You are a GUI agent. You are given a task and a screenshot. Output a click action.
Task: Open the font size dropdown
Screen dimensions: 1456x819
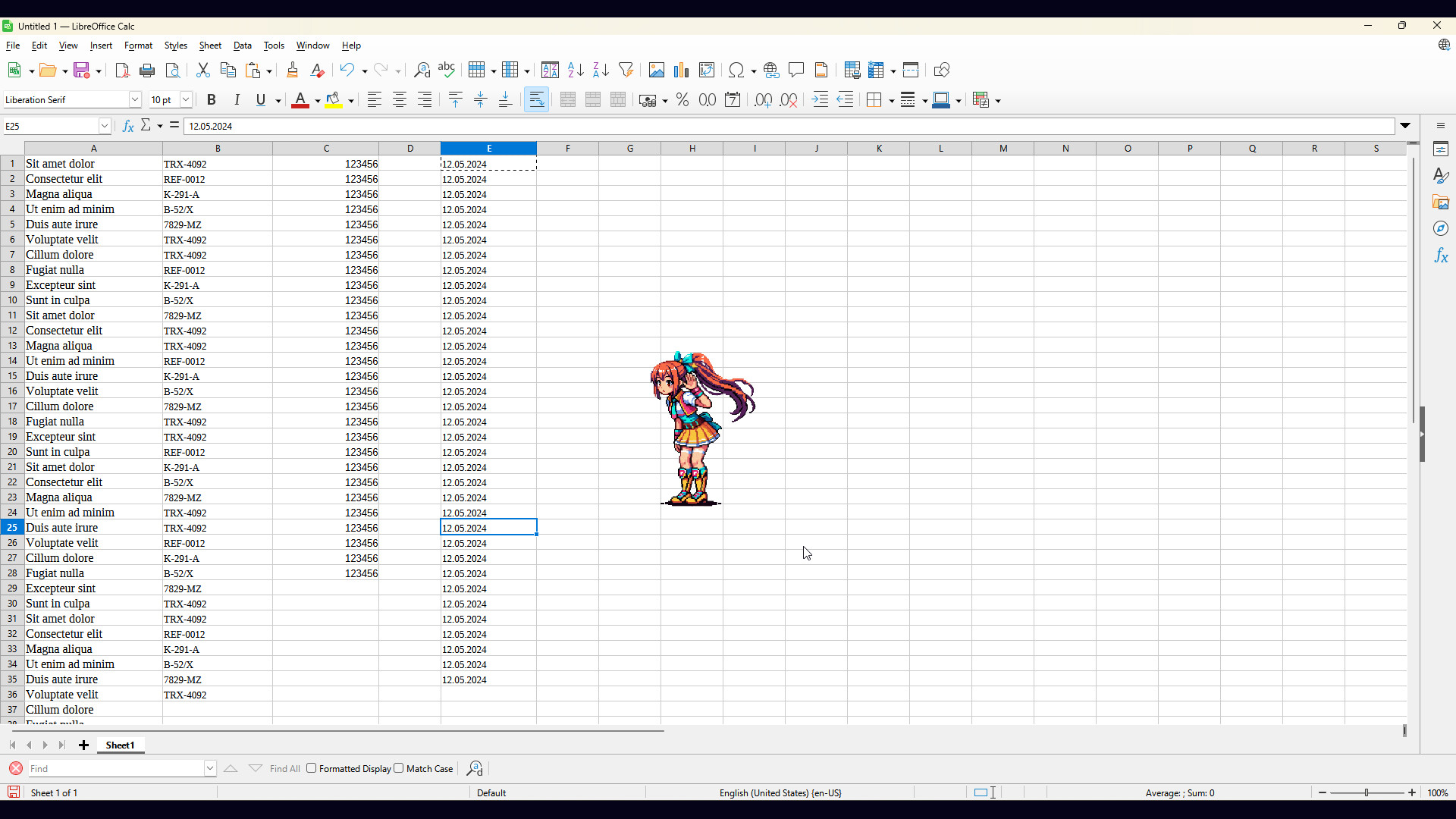(186, 99)
